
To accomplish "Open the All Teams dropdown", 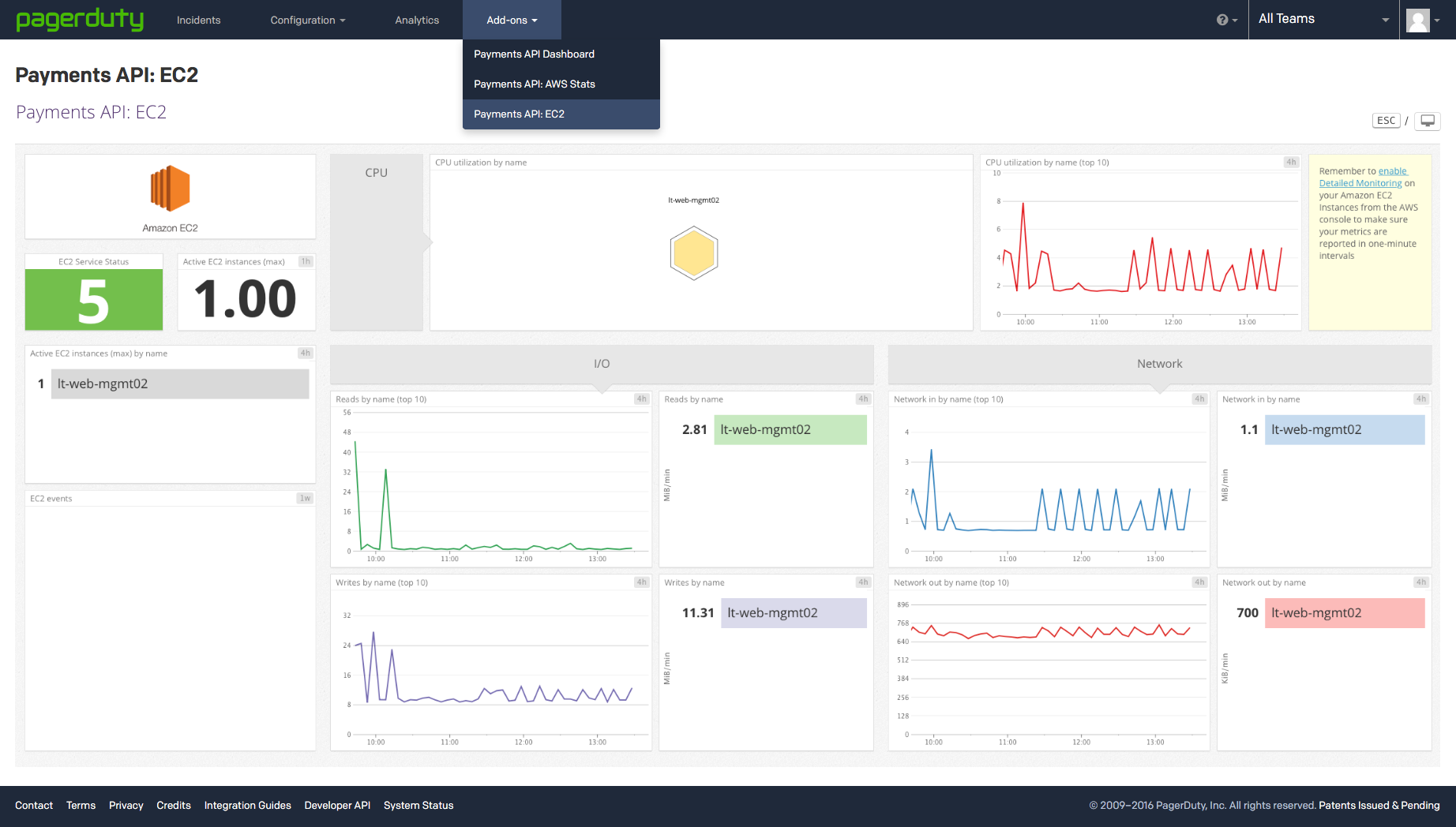I will pos(1323,18).
